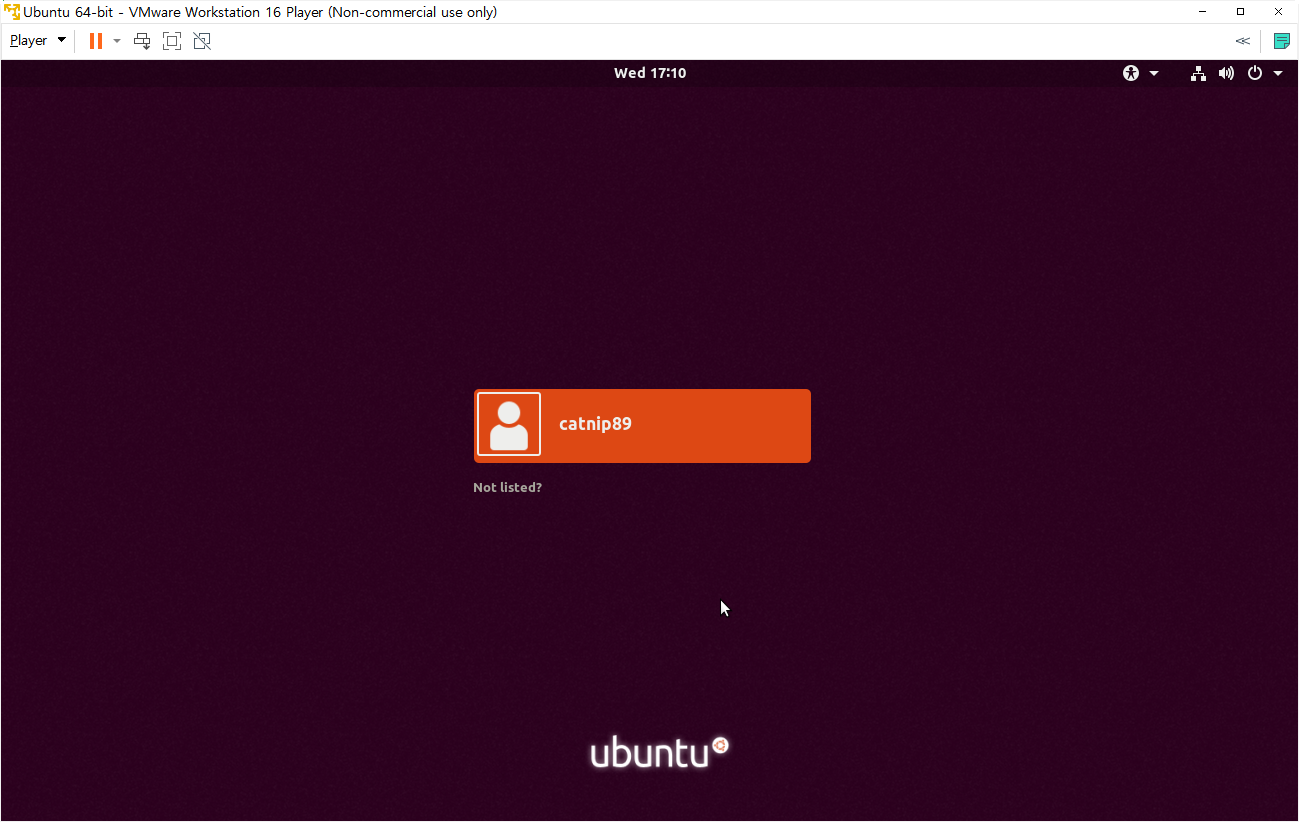
Task: Maximize the VMware Player window
Action: [1241, 12]
